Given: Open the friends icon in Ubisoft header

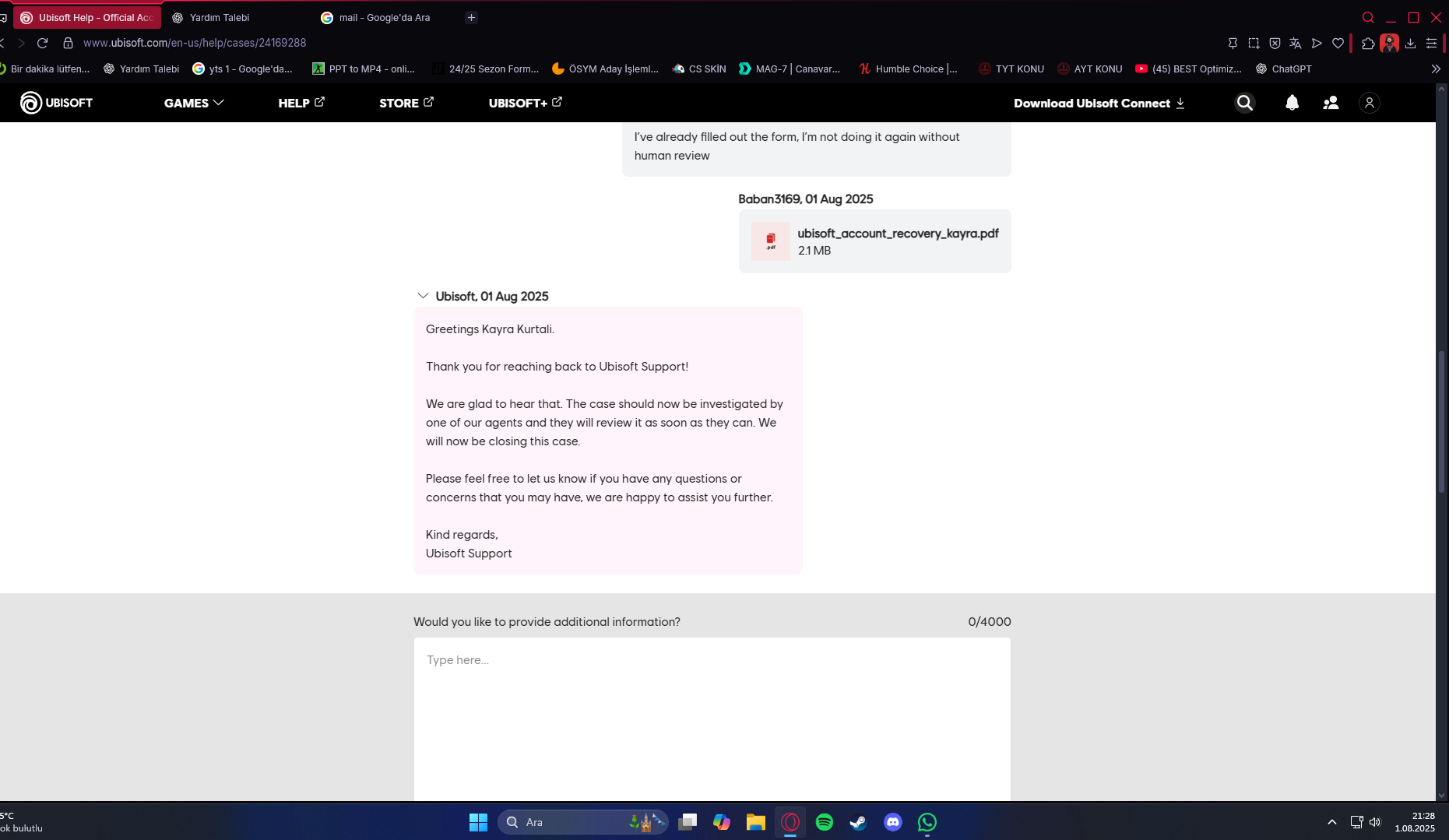Looking at the screenshot, I should (1331, 103).
